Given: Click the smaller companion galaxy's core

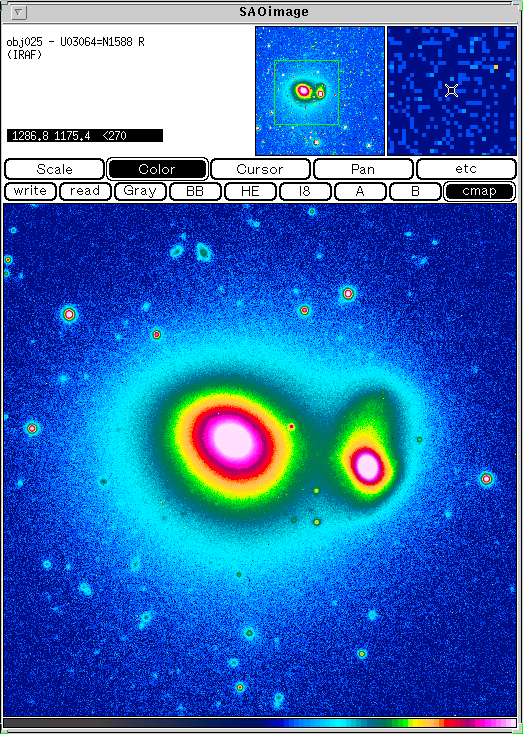Looking at the screenshot, I should (367, 466).
